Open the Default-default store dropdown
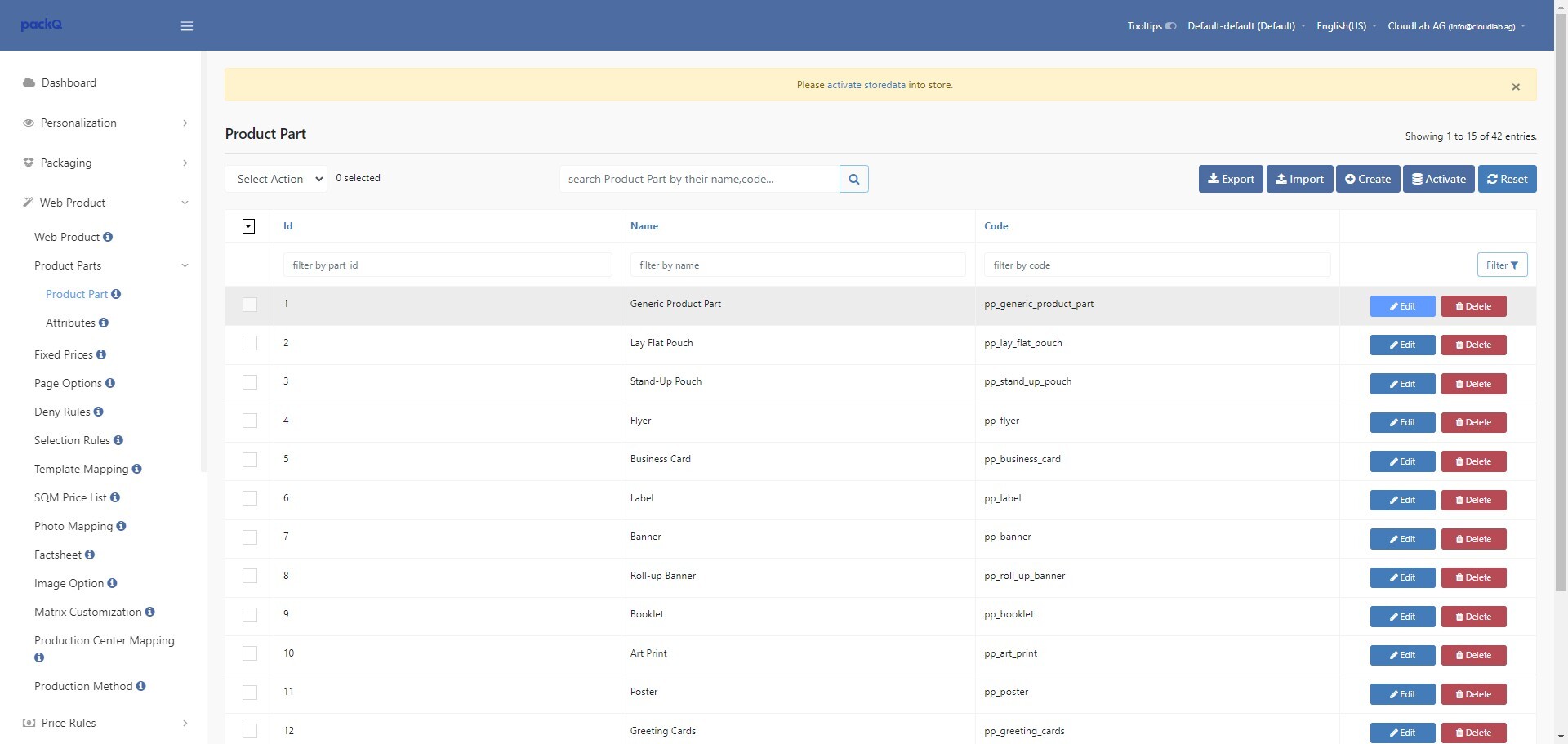Screen dimensions: 1568x744 (x=1246, y=26)
